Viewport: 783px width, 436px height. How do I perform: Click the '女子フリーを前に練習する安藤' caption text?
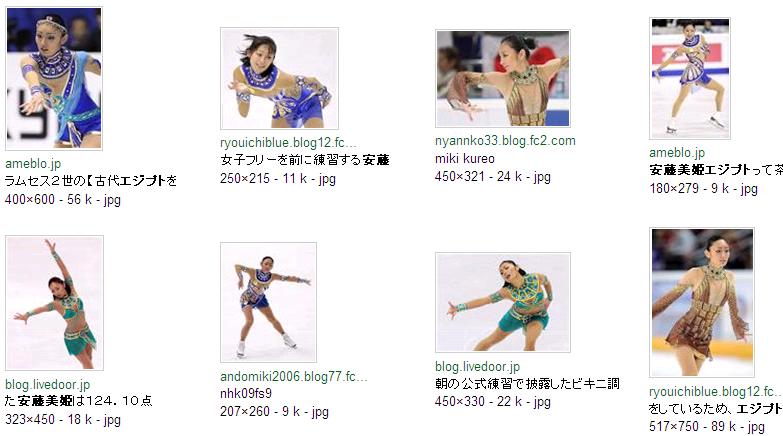point(305,160)
